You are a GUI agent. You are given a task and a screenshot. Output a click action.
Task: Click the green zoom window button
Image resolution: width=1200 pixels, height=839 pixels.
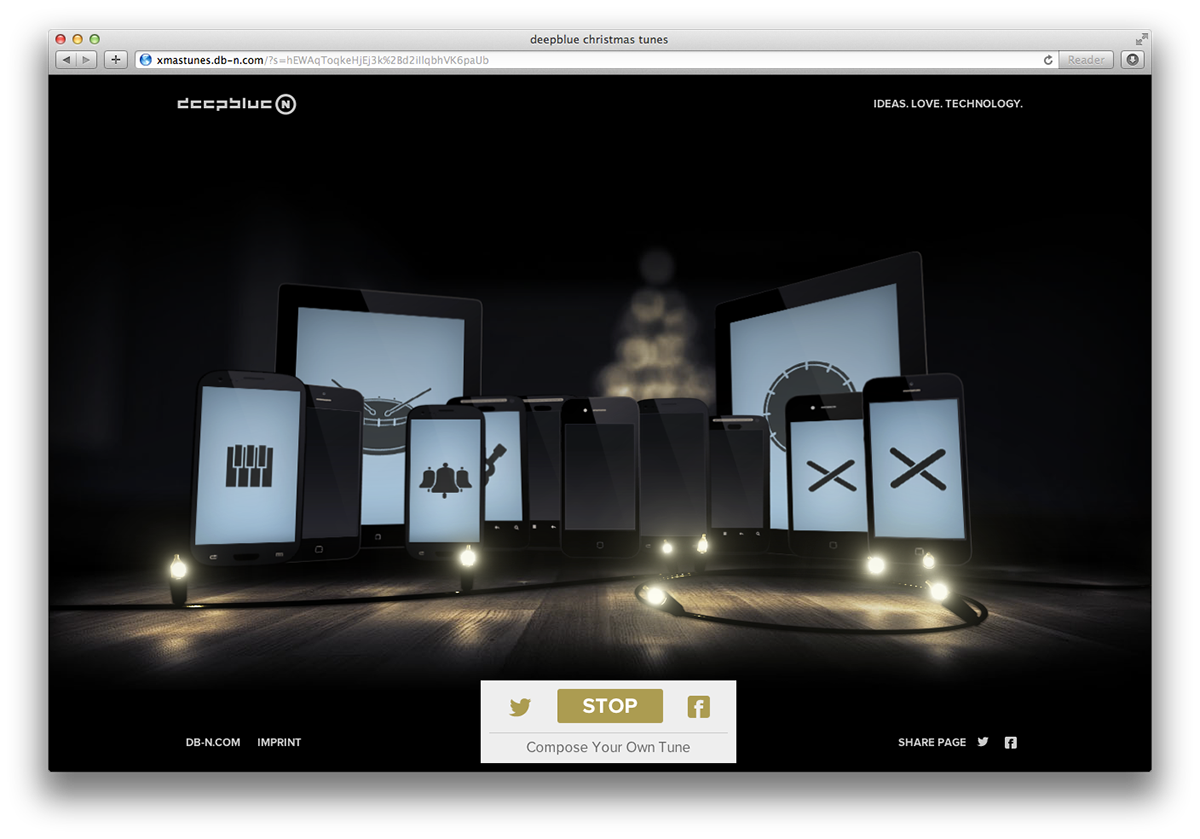[95, 39]
